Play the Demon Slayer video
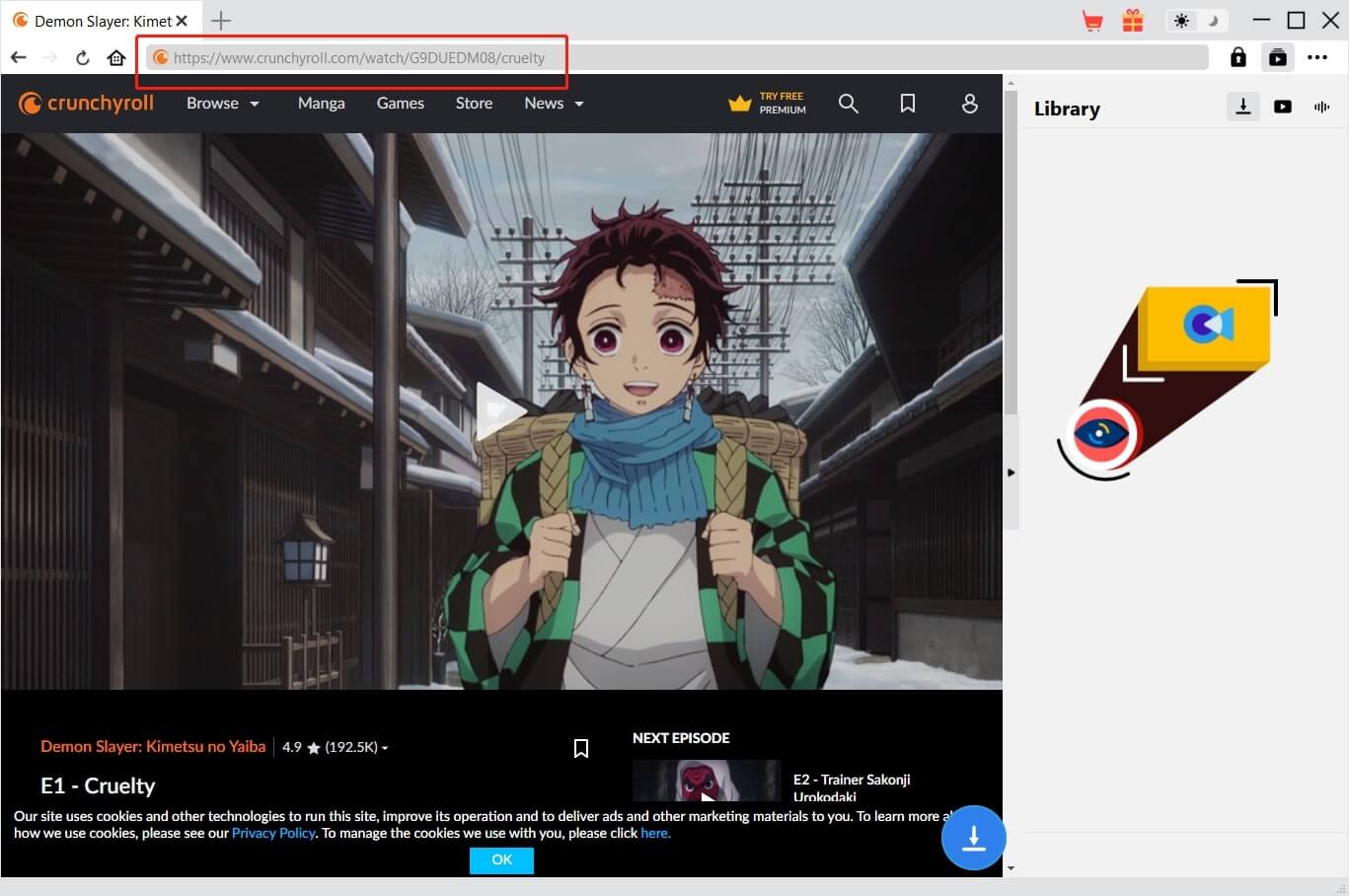 point(500,411)
